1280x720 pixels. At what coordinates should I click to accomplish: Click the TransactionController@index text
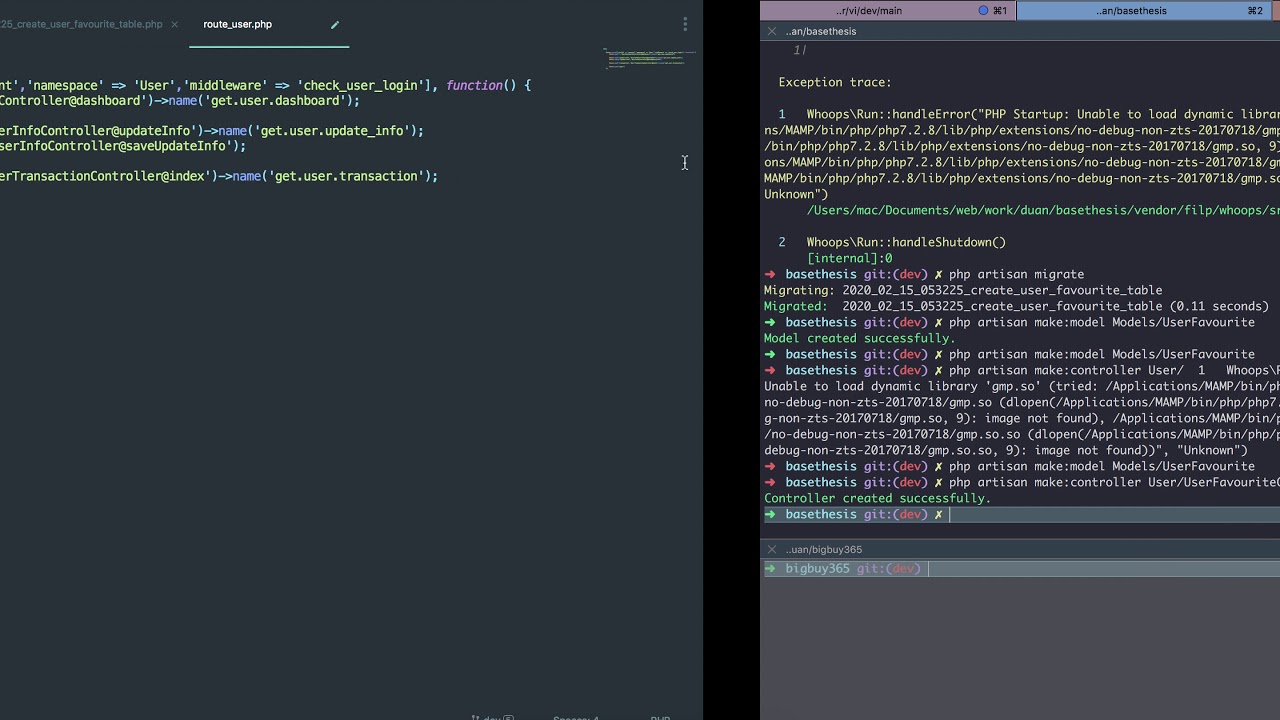(x=106, y=176)
